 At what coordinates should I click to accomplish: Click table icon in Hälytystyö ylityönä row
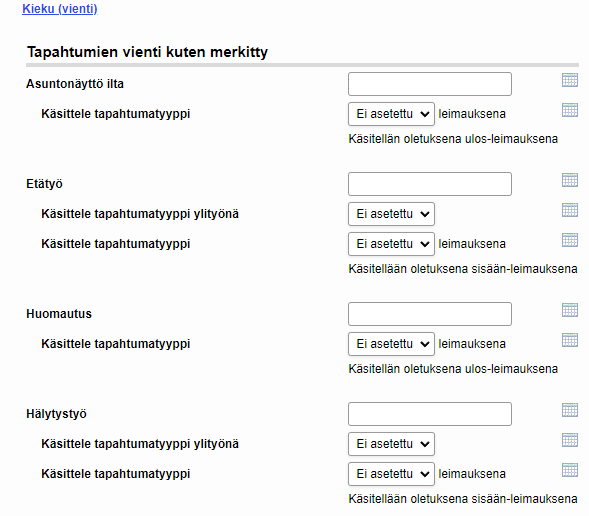(569, 440)
